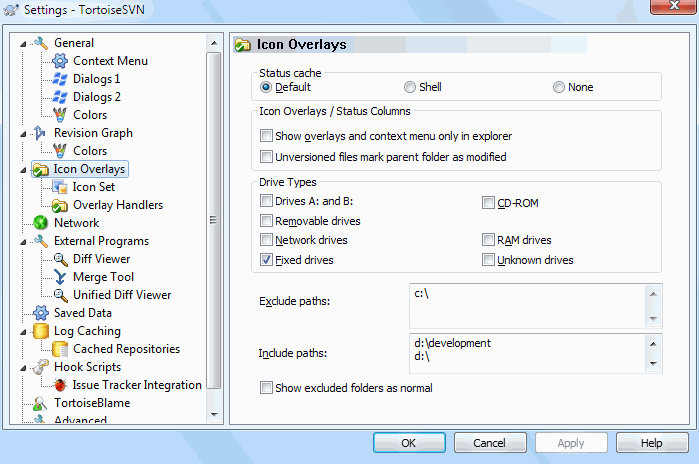Collapse the General tree node
Screen dimensions: 699x464
[x=23, y=44]
